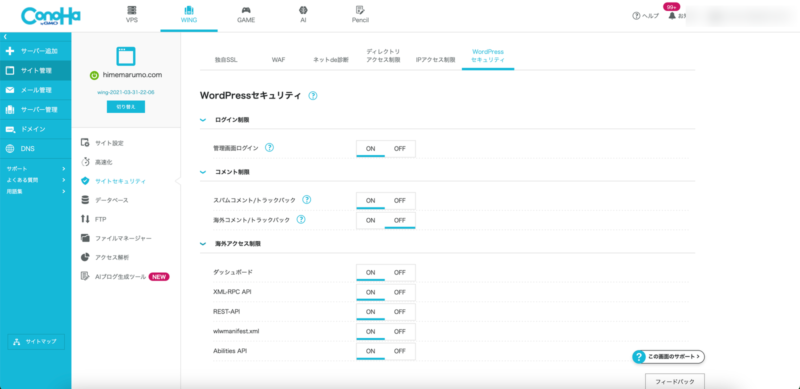Open the GAME service tab
Viewport: 800px width, 389px height.
click(246, 15)
